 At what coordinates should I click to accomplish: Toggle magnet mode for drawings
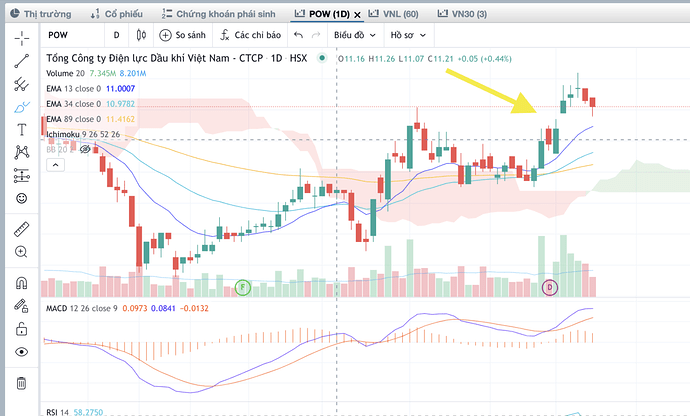[22, 283]
